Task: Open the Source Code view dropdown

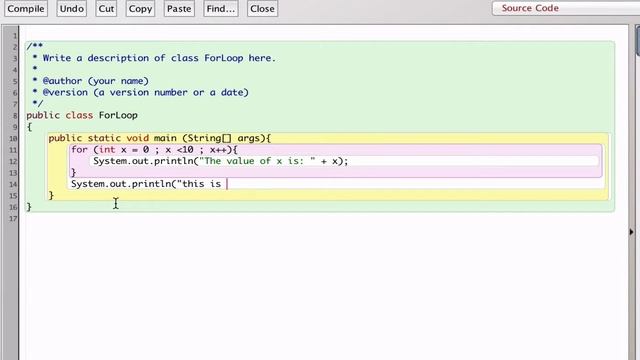Action: (566, 8)
